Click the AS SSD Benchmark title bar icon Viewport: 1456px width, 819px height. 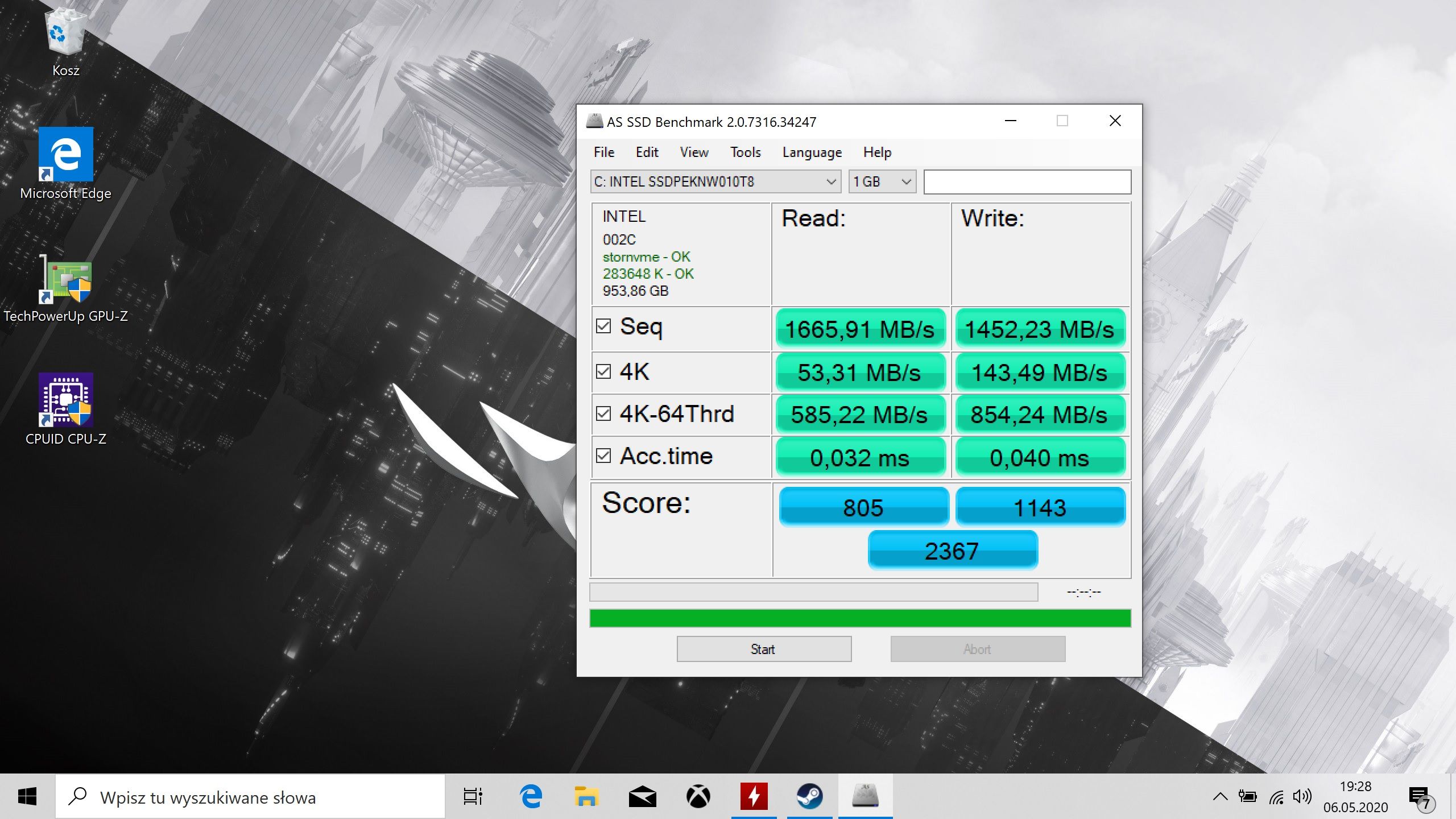pyautogui.click(x=594, y=121)
